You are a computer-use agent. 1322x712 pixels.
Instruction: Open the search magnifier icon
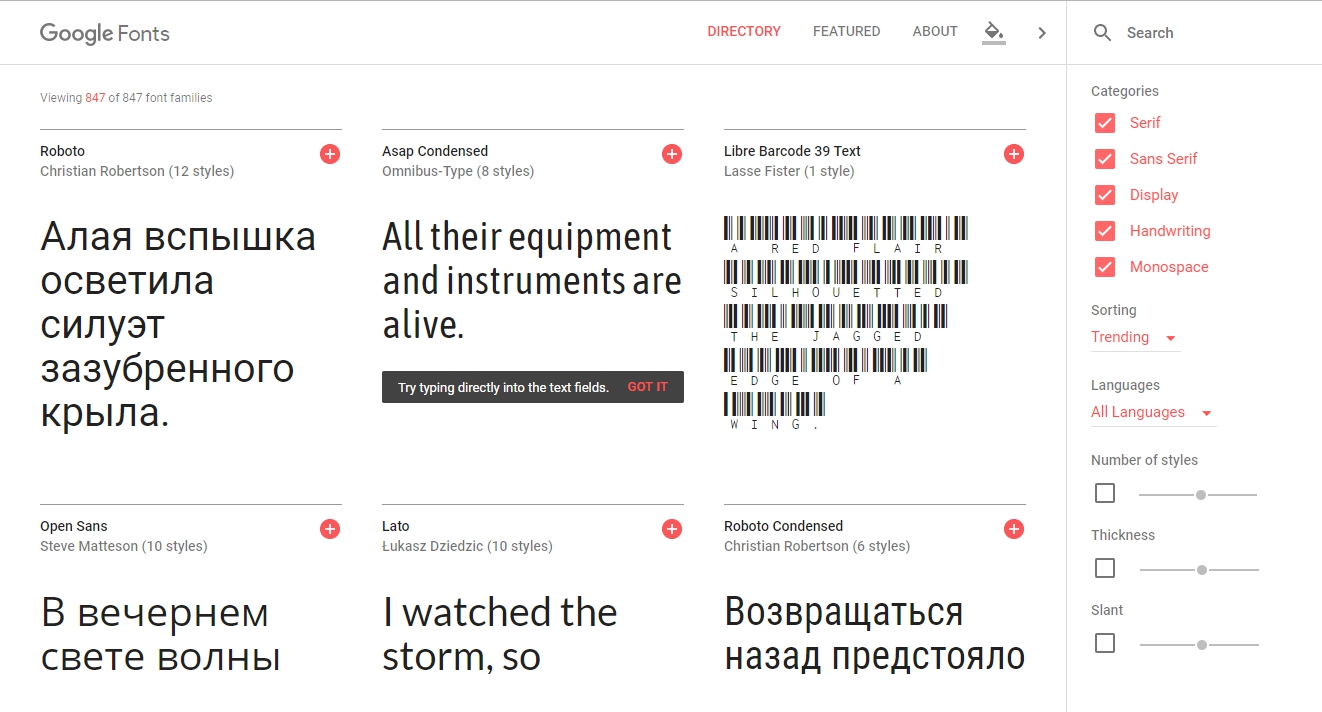click(x=1102, y=32)
